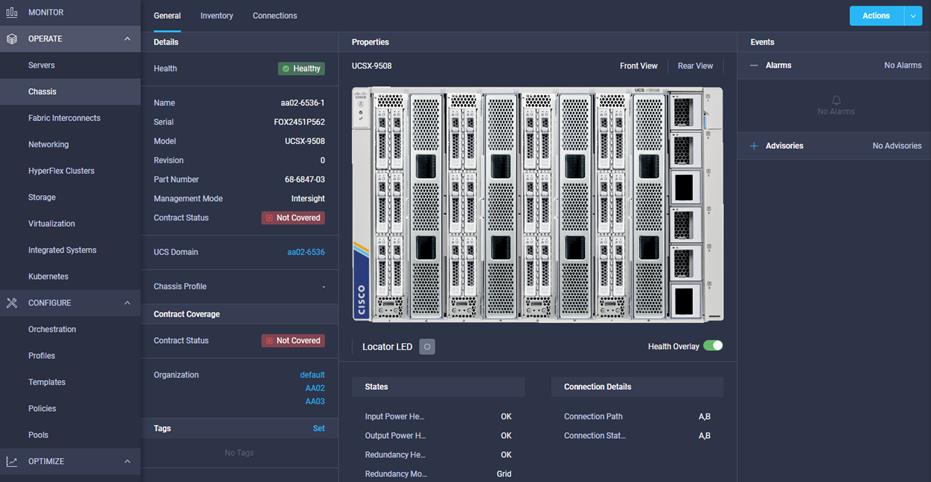Click the name value aa02-6536-1

(303, 103)
